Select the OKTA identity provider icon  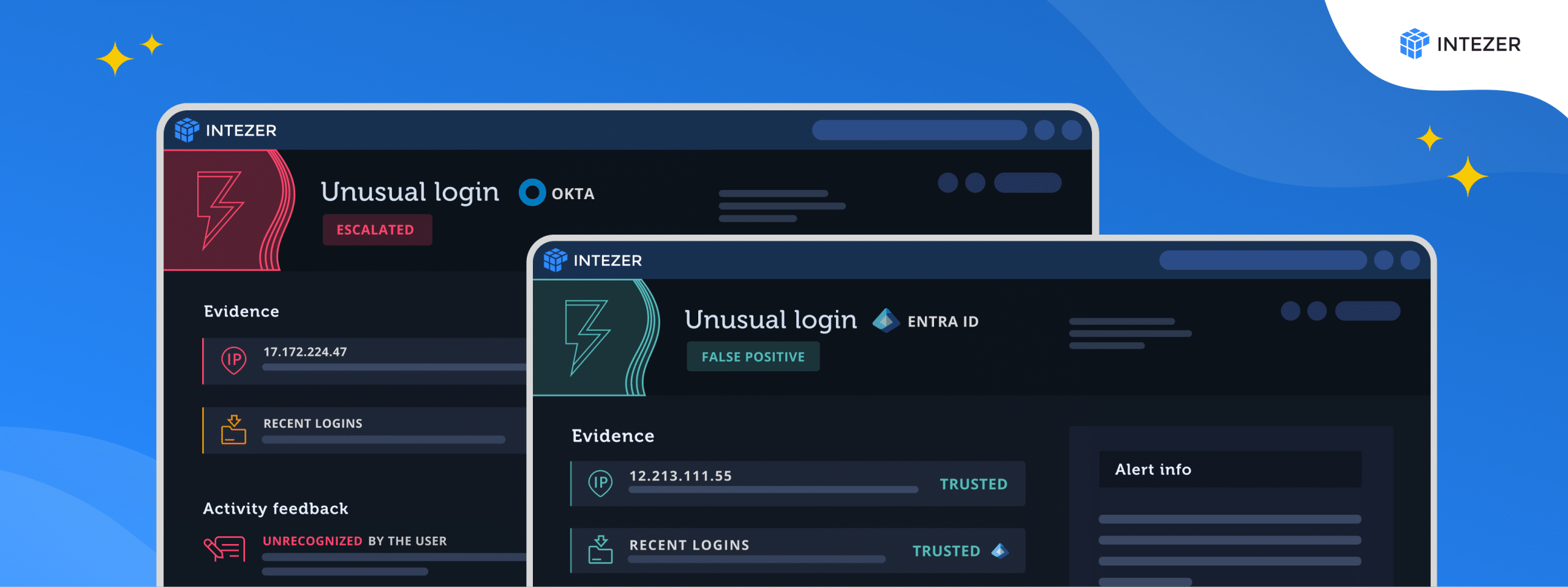532,193
